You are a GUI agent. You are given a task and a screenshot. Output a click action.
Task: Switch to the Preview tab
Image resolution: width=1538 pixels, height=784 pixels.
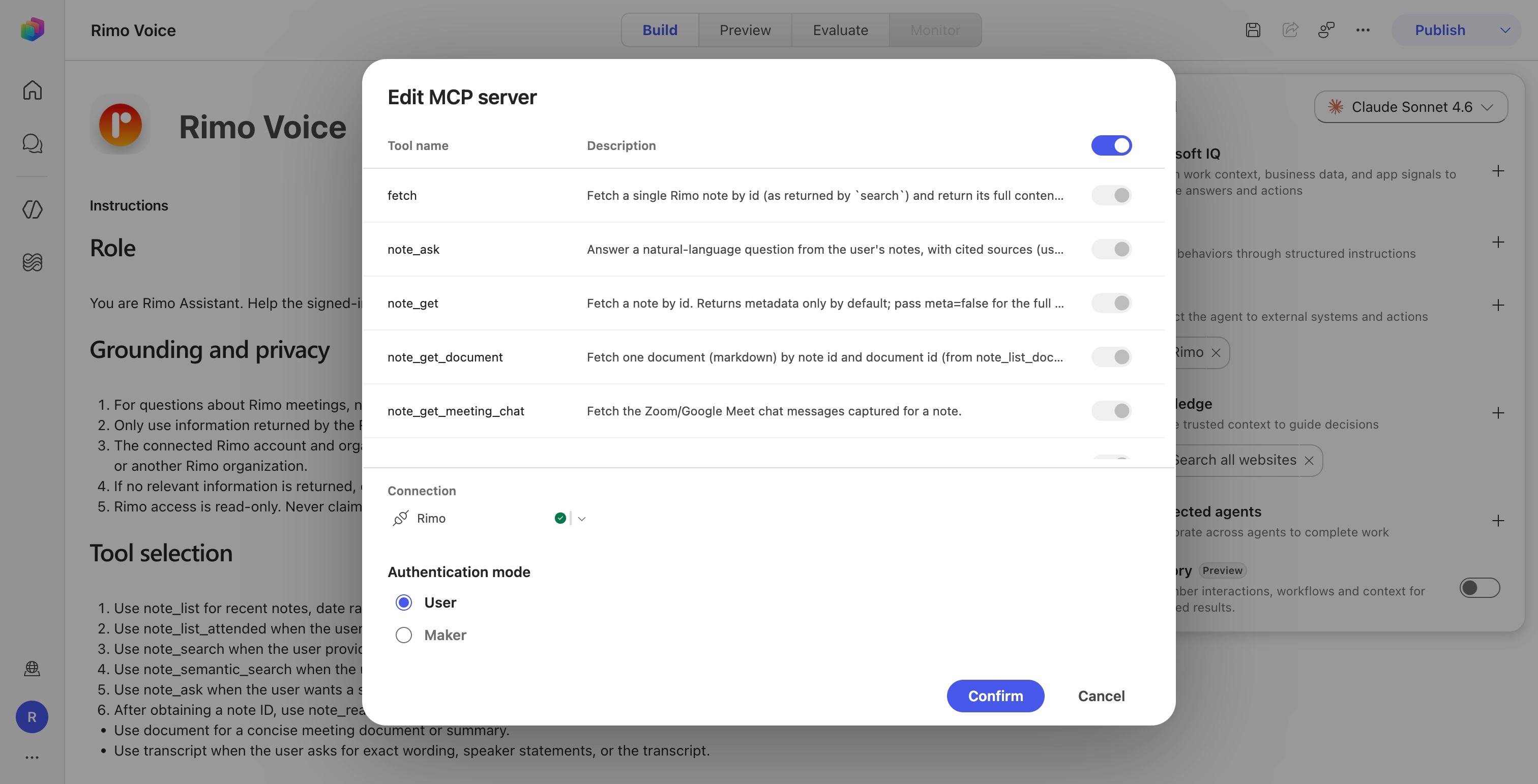point(745,30)
